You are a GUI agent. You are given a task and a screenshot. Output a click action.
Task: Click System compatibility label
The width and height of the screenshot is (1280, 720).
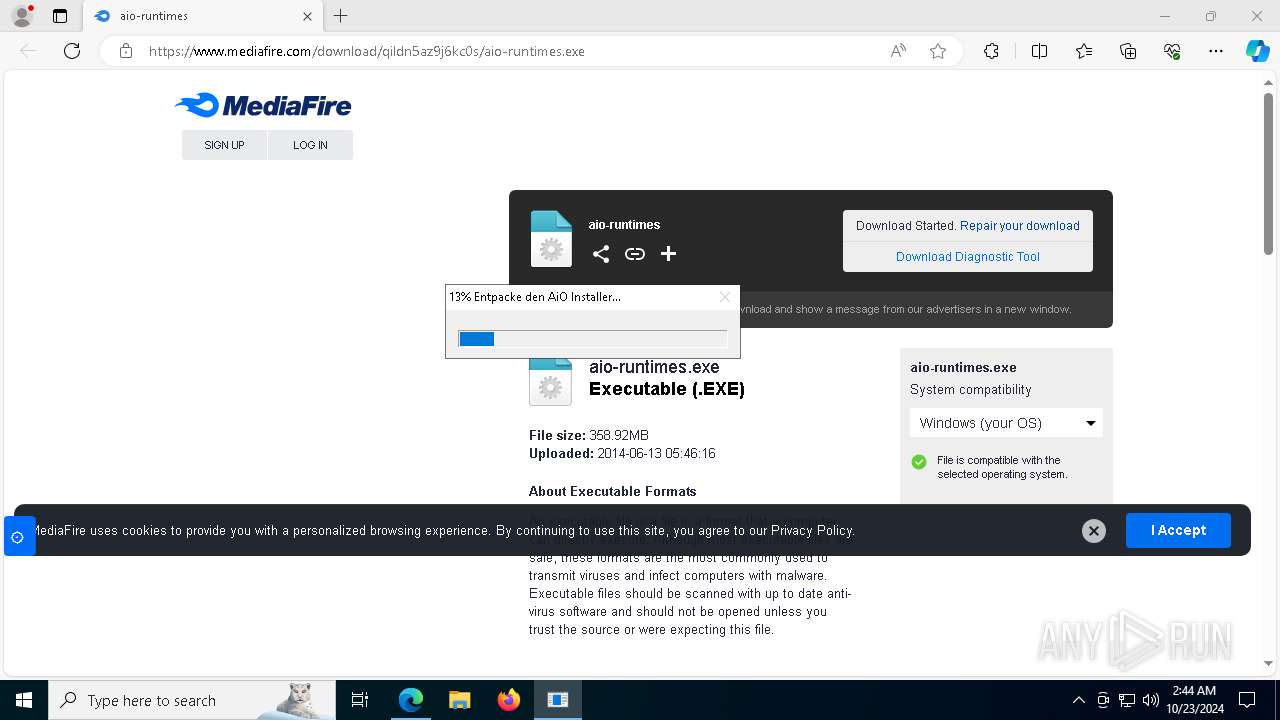pyautogui.click(x=970, y=390)
